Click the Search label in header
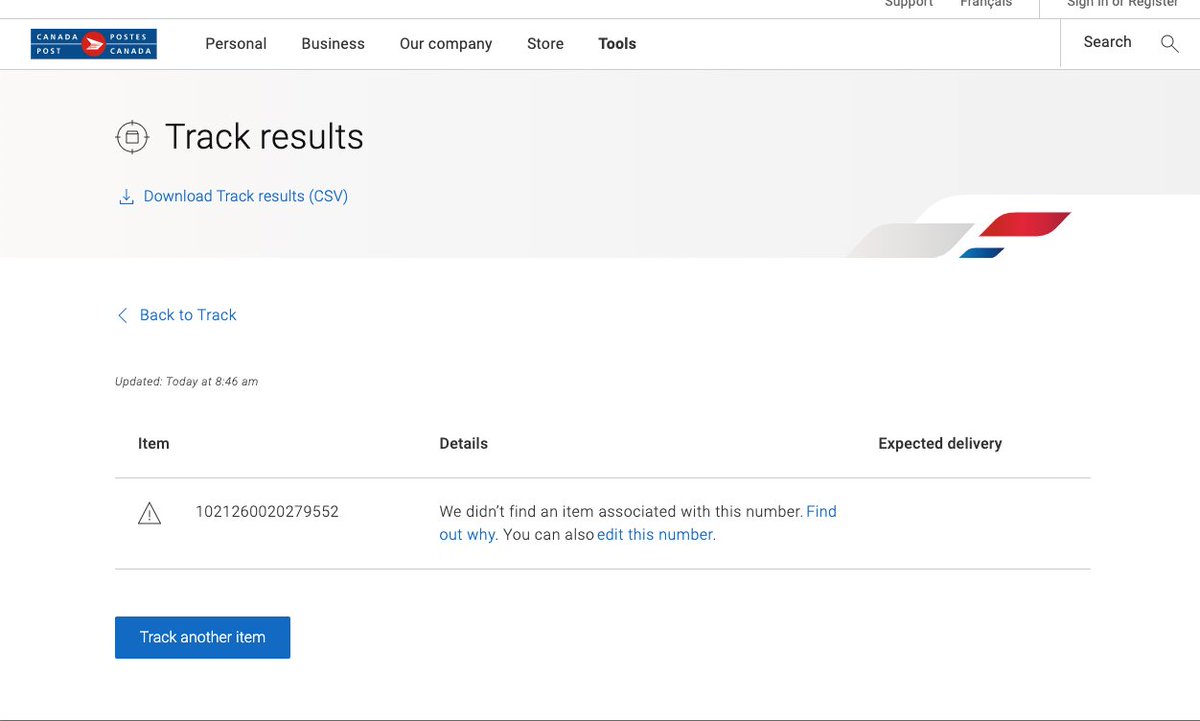Image resolution: width=1200 pixels, height=721 pixels. coord(1107,42)
